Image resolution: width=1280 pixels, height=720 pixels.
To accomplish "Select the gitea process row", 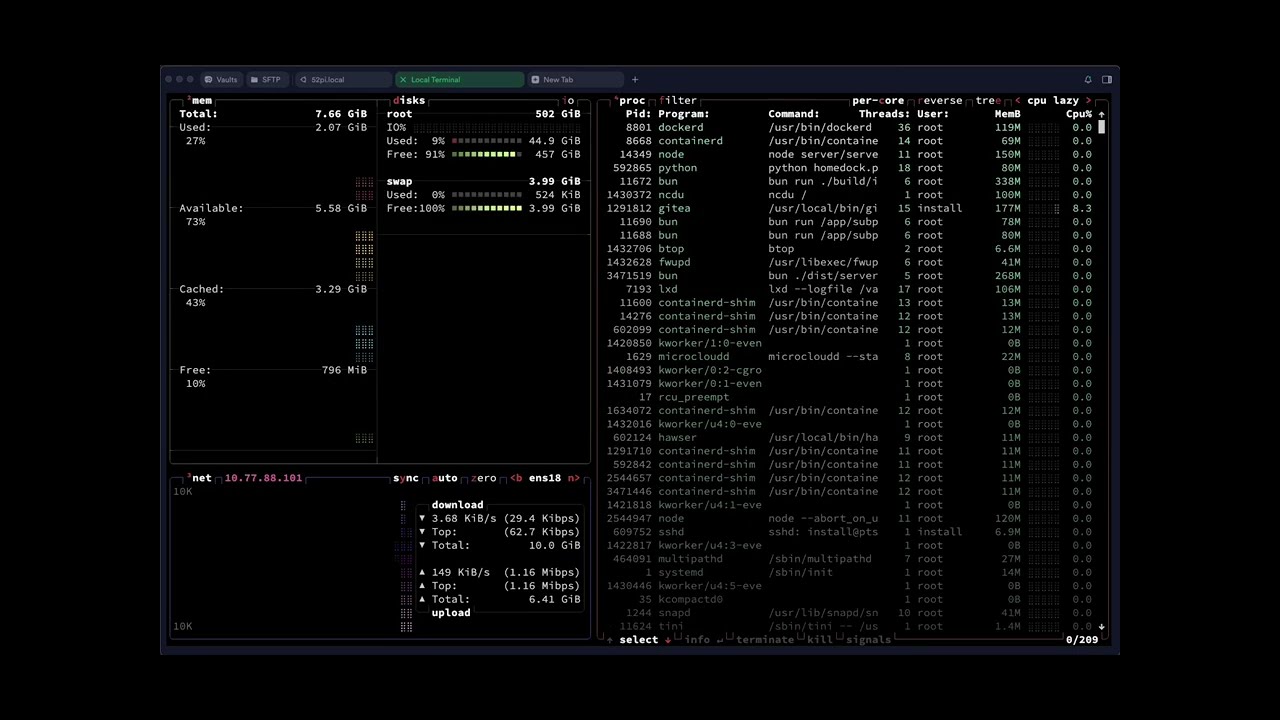I will (x=851, y=208).
